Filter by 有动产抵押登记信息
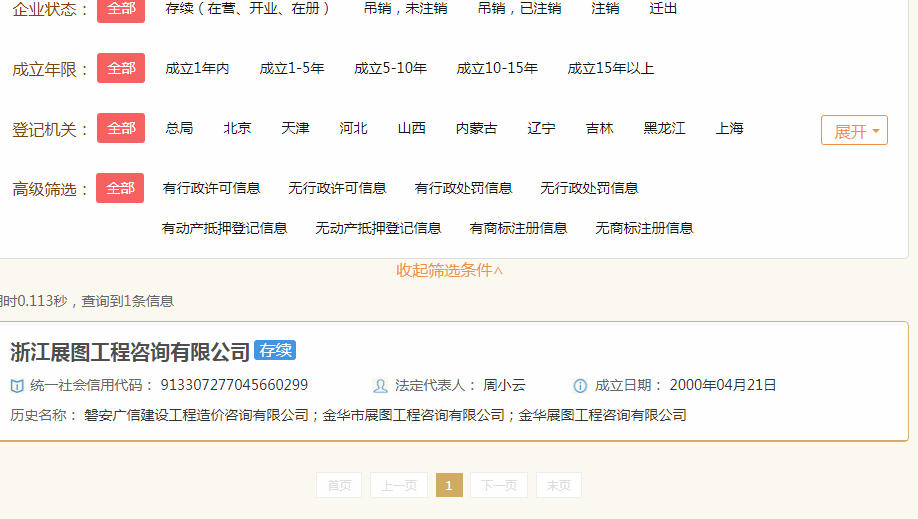Screen dimensions: 918x519 [224, 228]
